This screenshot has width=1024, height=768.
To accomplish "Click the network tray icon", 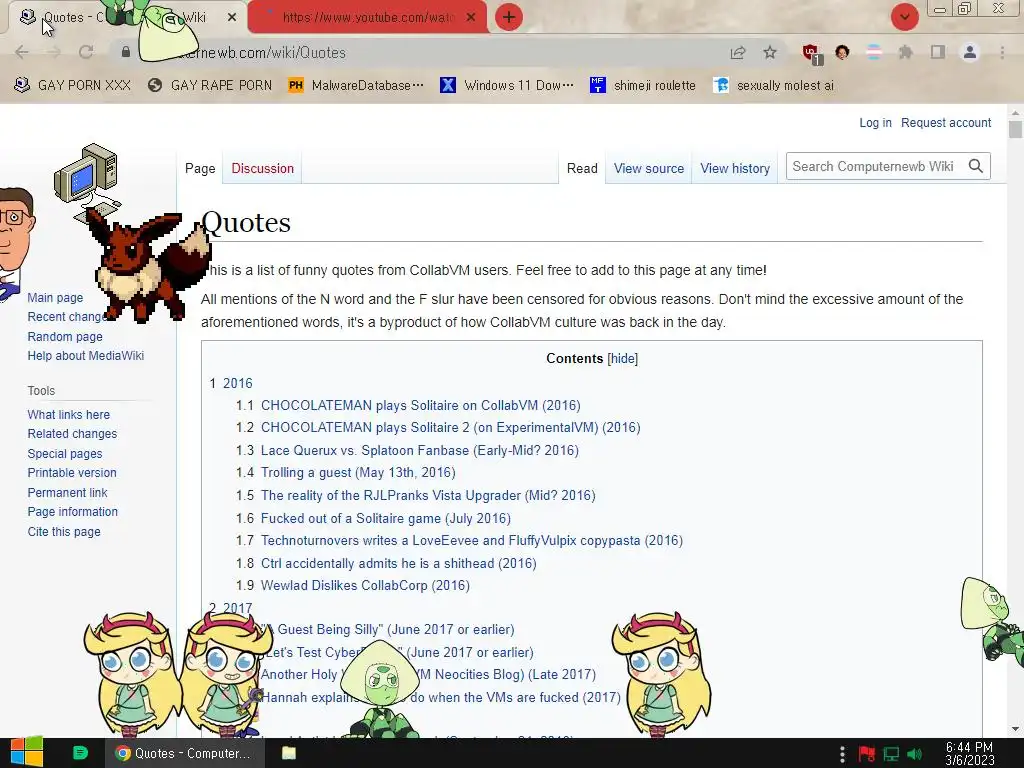I will (x=891, y=754).
